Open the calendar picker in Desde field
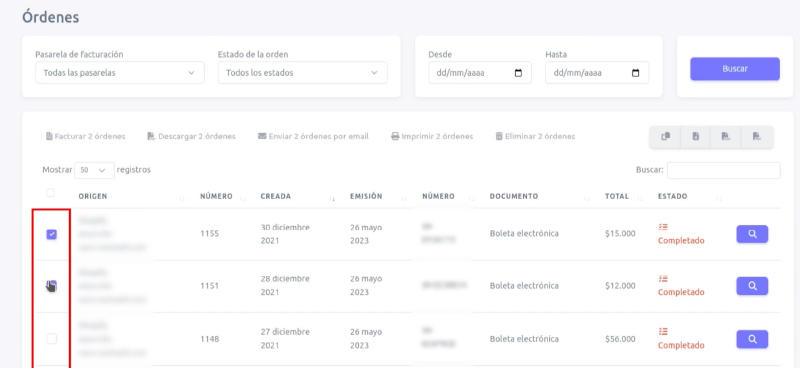 click(x=518, y=73)
